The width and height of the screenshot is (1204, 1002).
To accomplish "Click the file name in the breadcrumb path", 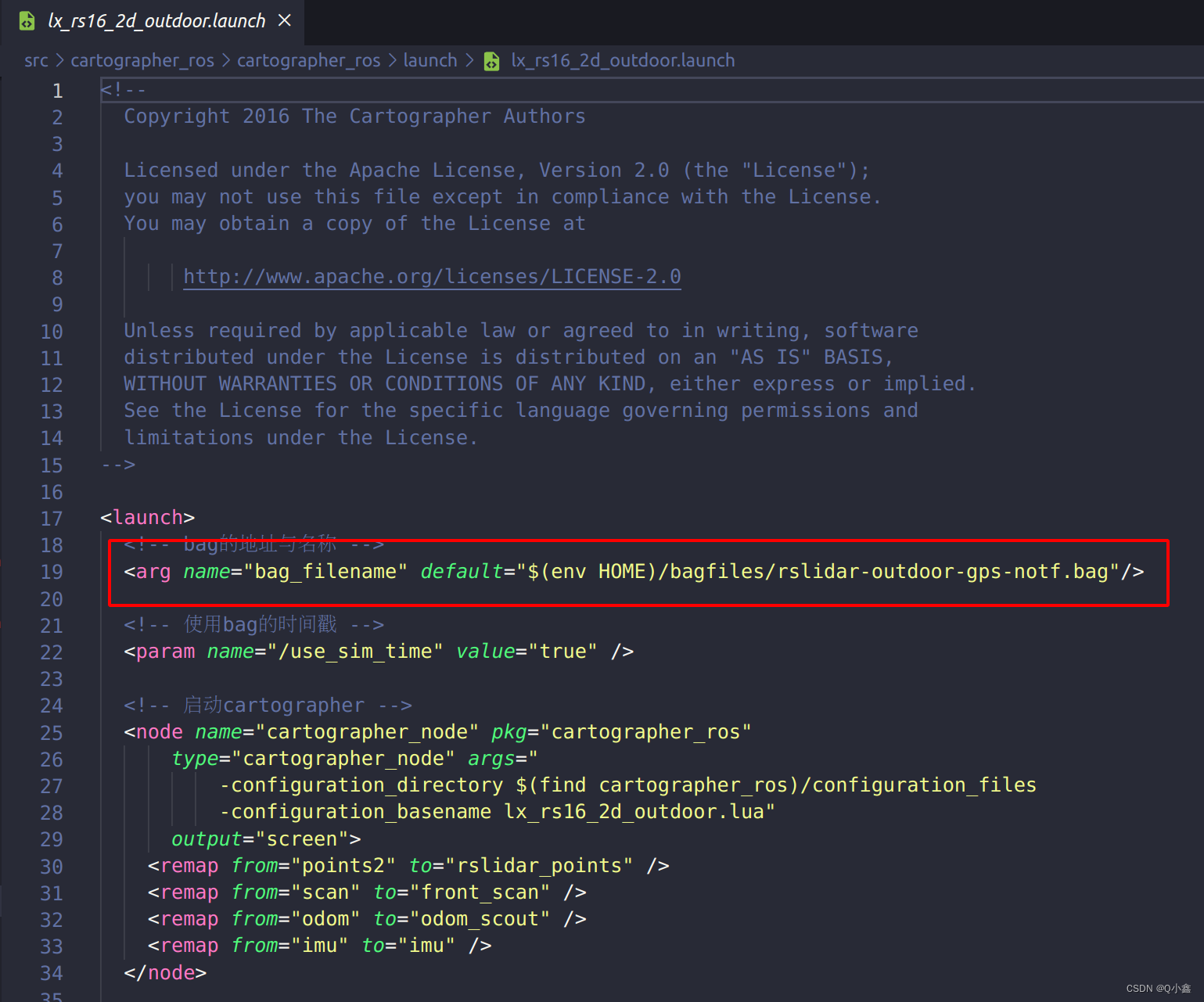I will point(623,61).
